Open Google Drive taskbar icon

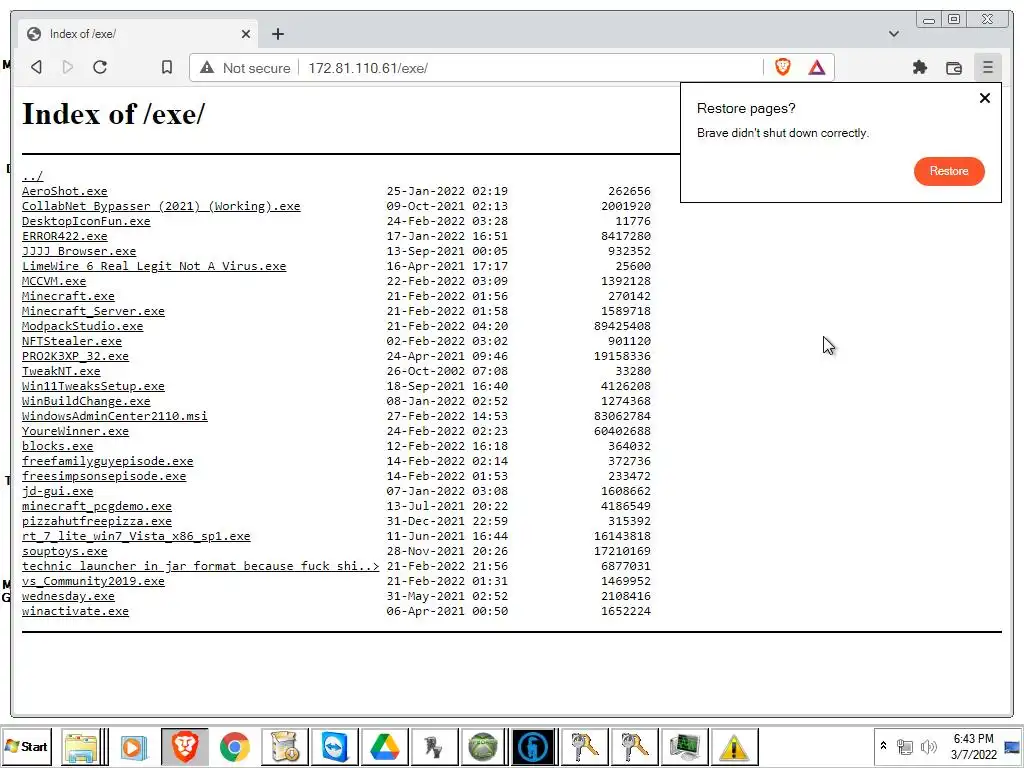[385, 746]
